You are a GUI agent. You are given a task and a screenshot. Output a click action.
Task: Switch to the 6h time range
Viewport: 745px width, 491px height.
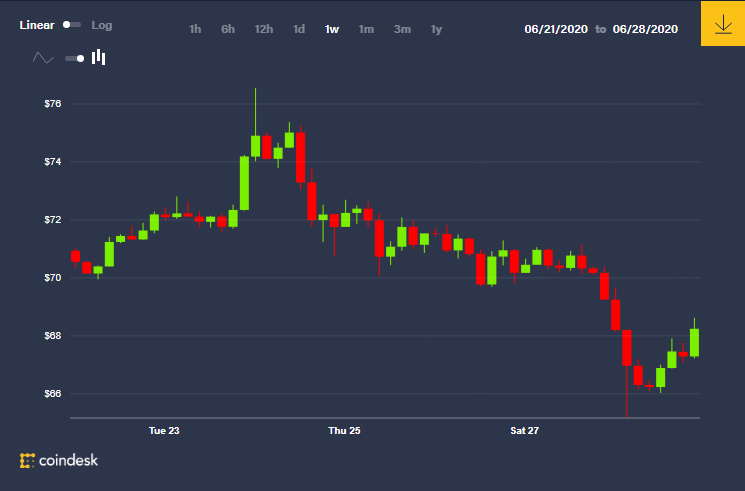click(x=228, y=29)
